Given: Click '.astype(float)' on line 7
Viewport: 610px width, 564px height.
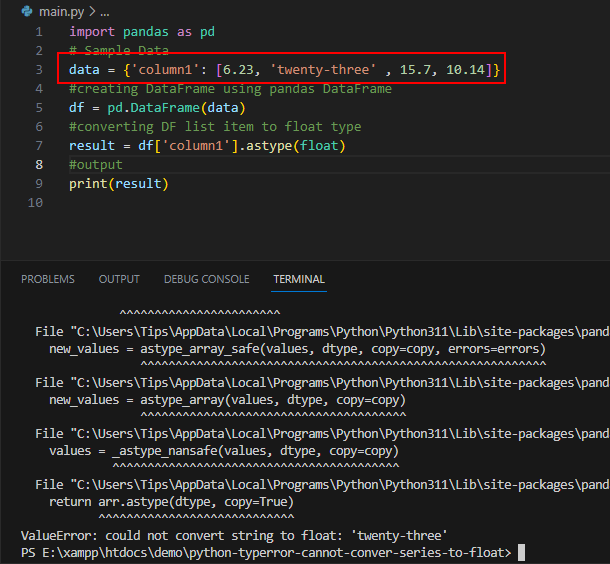Looking at the screenshot, I should pyautogui.click(x=292, y=146).
